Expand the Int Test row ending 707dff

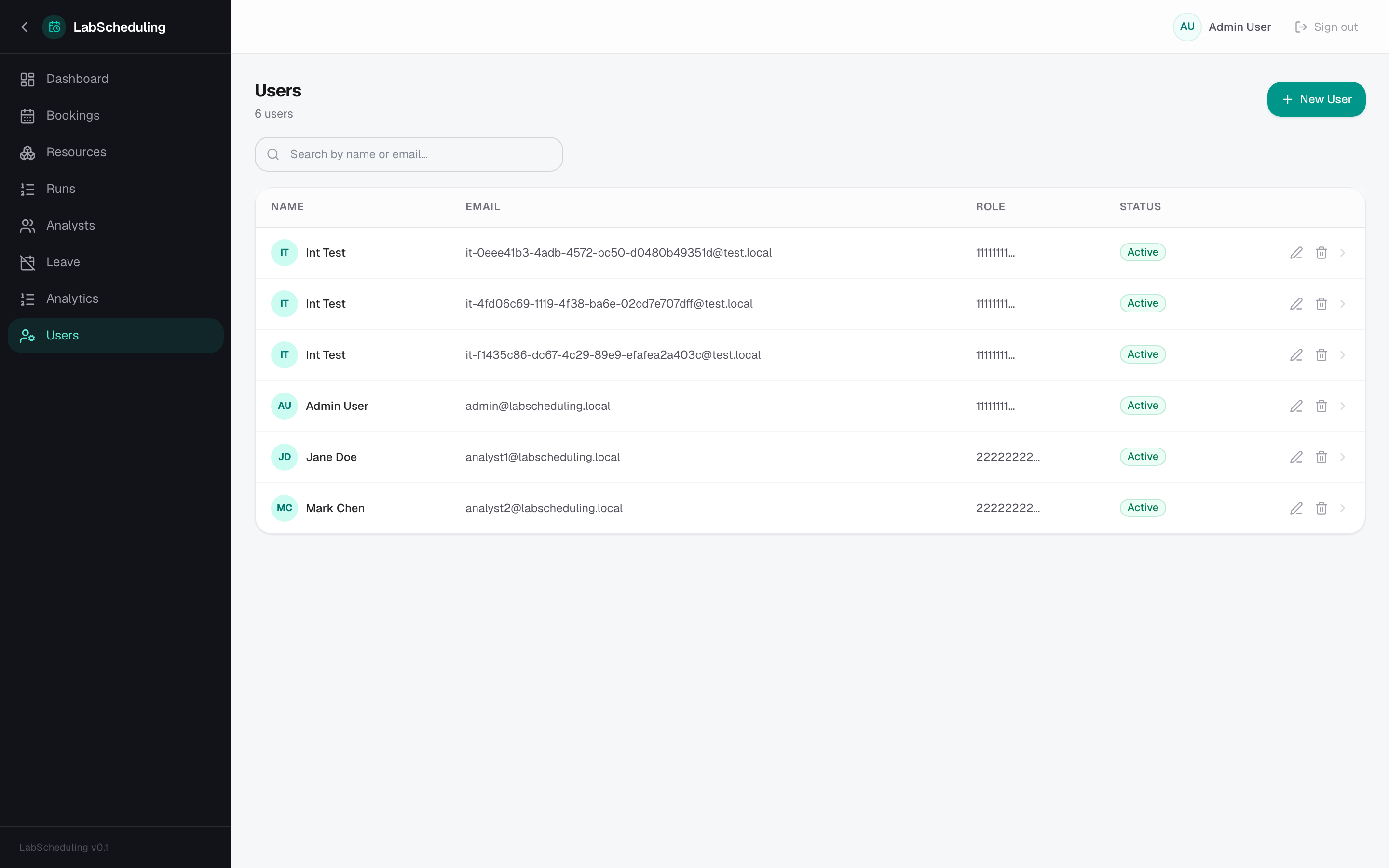(1343, 304)
